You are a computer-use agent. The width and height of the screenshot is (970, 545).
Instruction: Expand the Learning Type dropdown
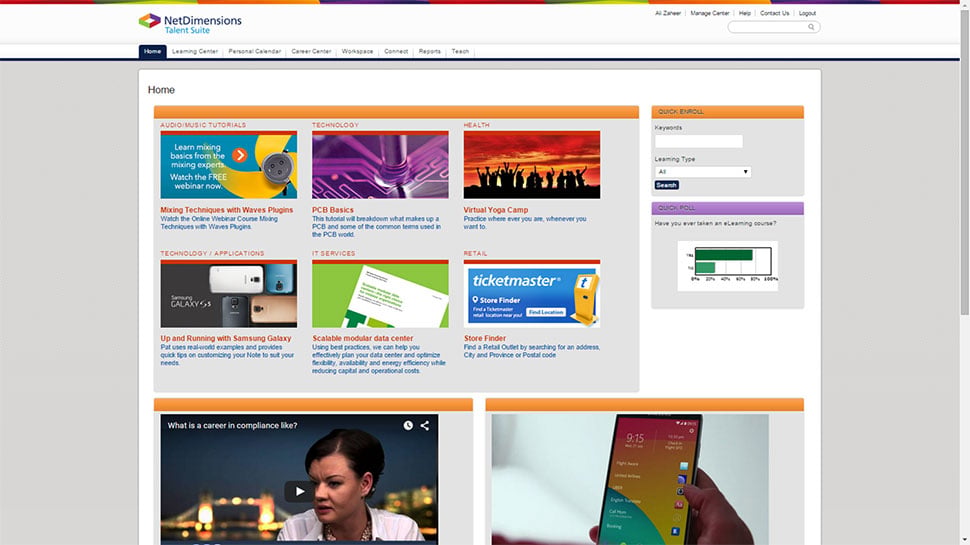[x=703, y=172]
